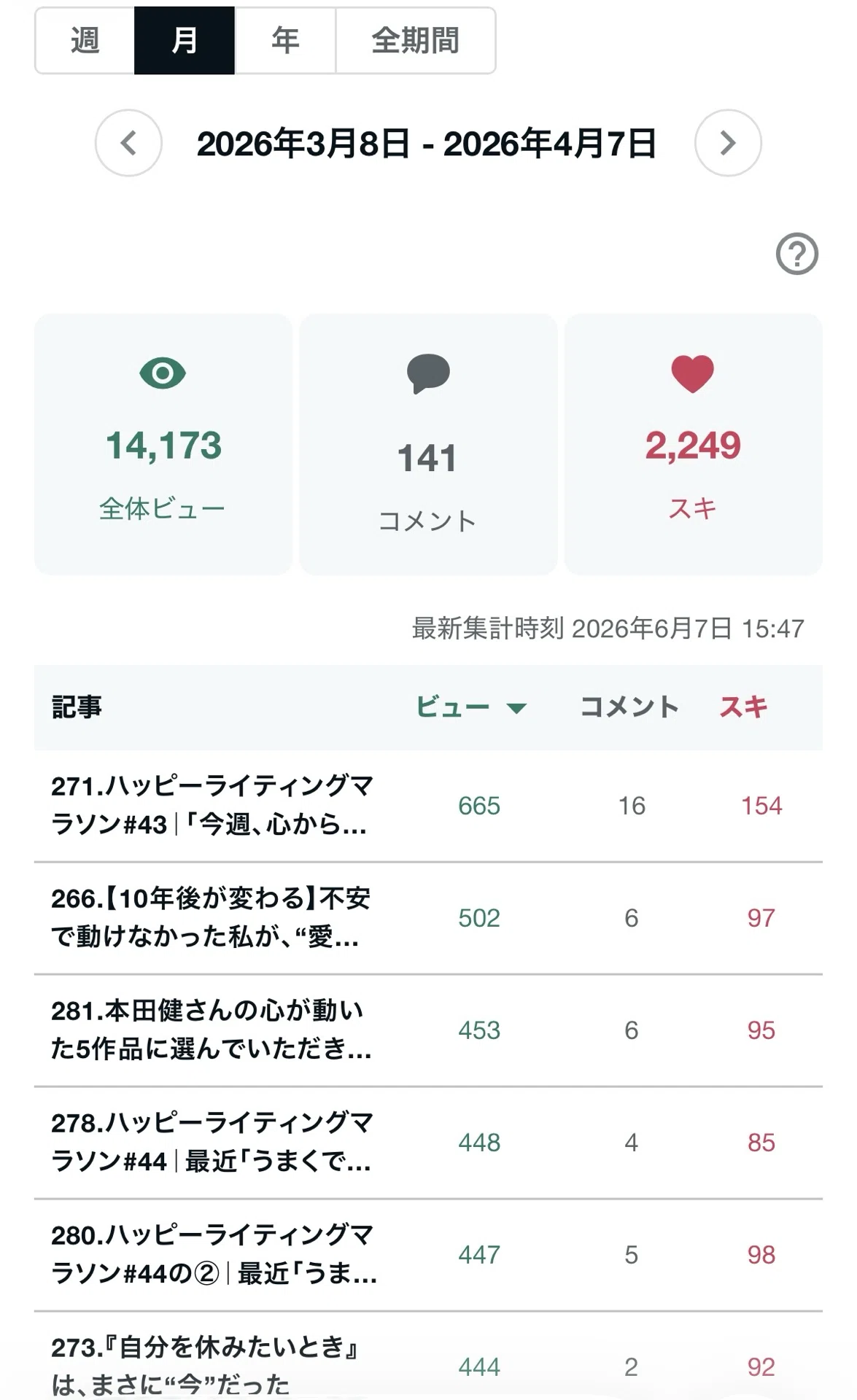The height and width of the screenshot is (1400, 857).
Task: Click the green eye icon for total views
Action: (163, 373)
